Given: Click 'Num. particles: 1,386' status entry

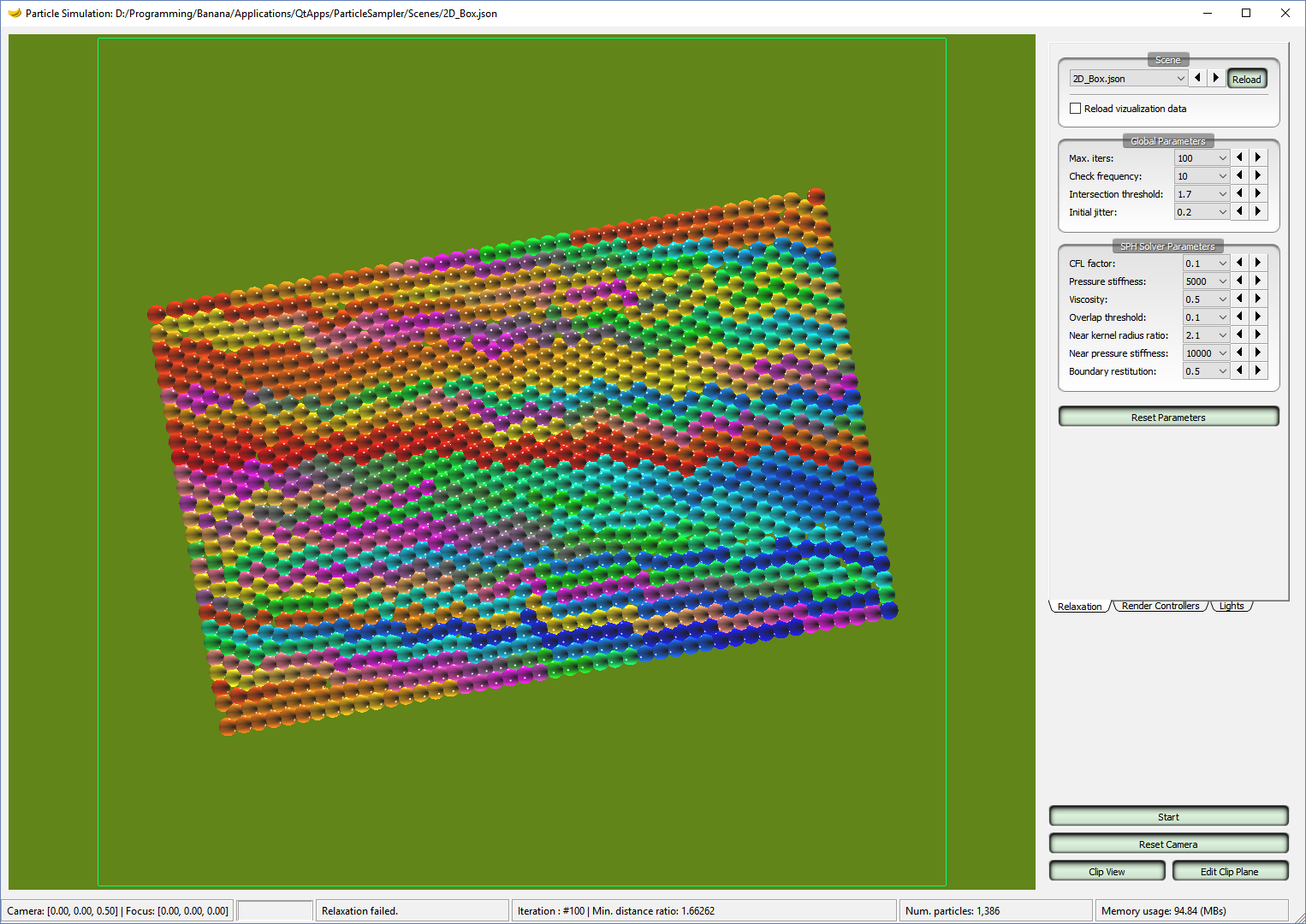Looking at the screenshot, I should (x=953, y=911).
